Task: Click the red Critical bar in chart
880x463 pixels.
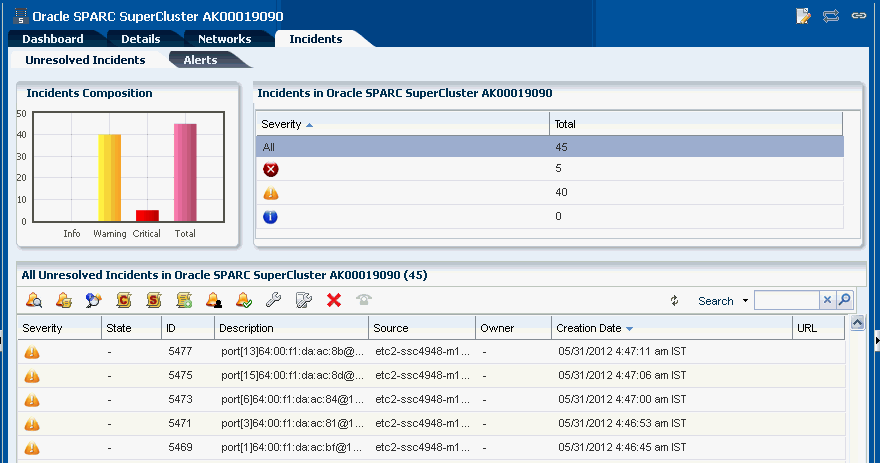Action: (147, 216)
